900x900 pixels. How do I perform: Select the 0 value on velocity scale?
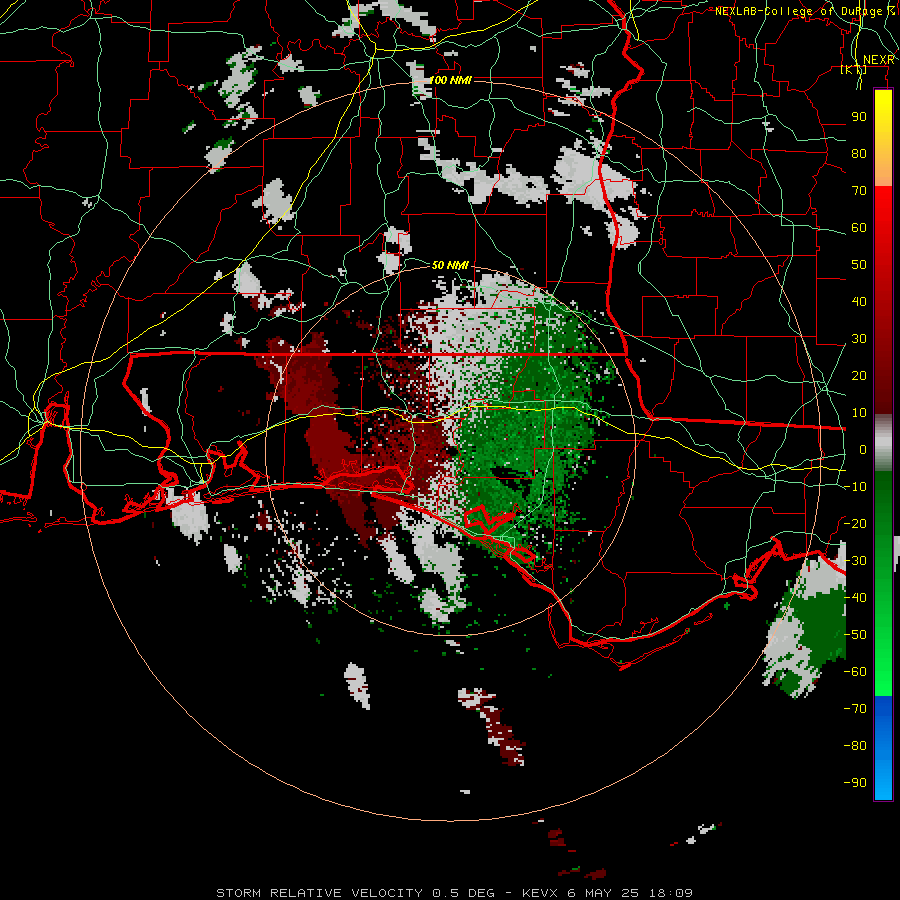863,449
